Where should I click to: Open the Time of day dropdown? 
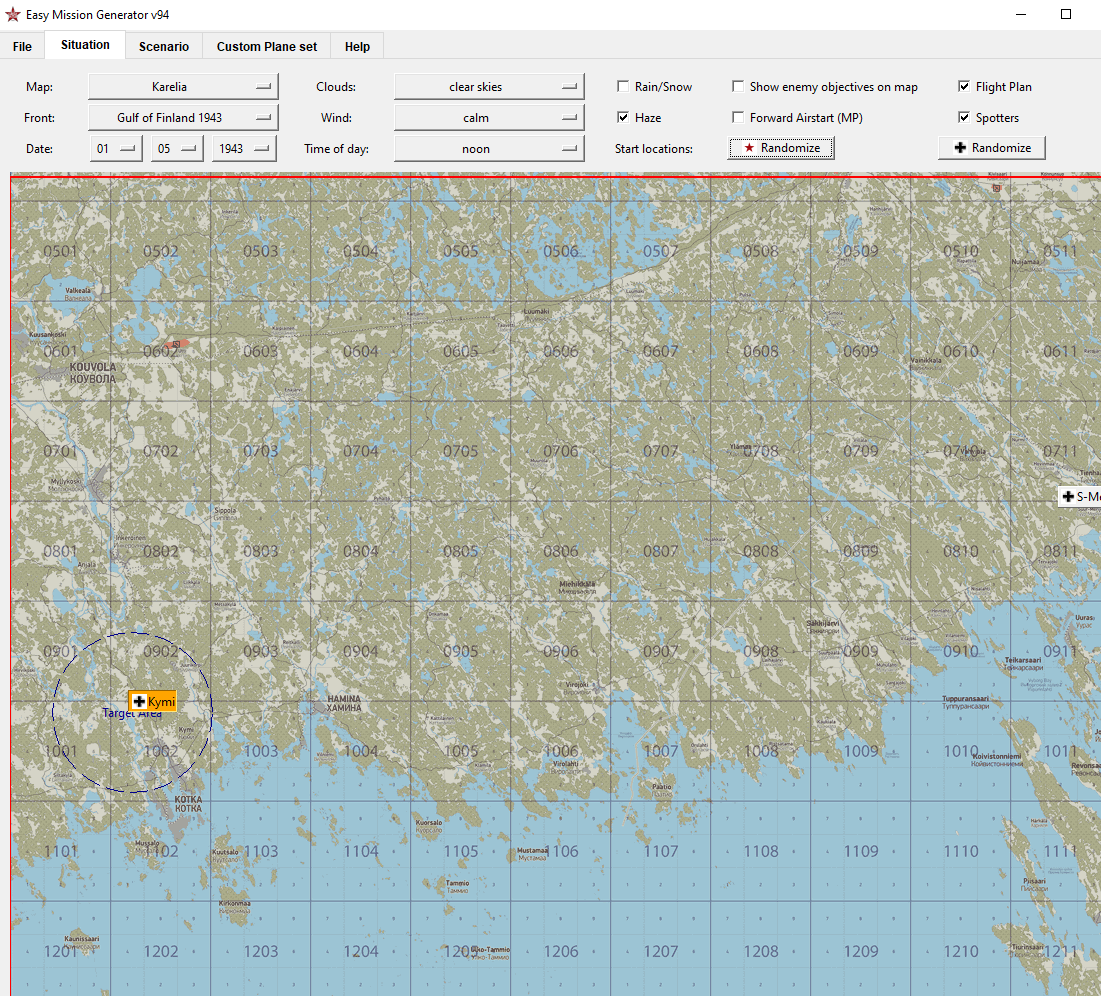tap(489, 149)
